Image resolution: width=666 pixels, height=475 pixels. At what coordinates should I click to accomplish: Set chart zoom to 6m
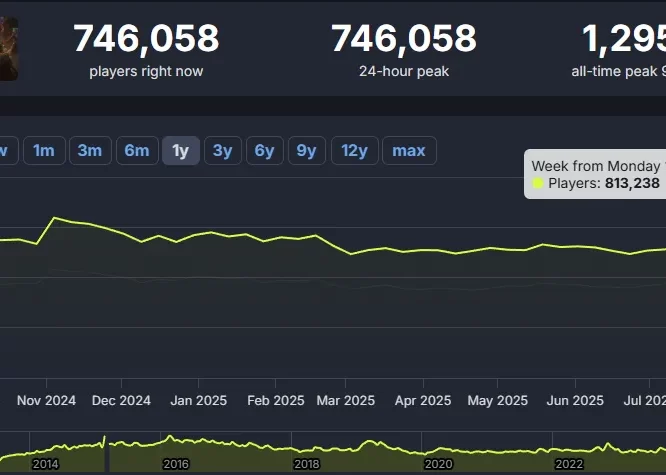pos(136,151)
